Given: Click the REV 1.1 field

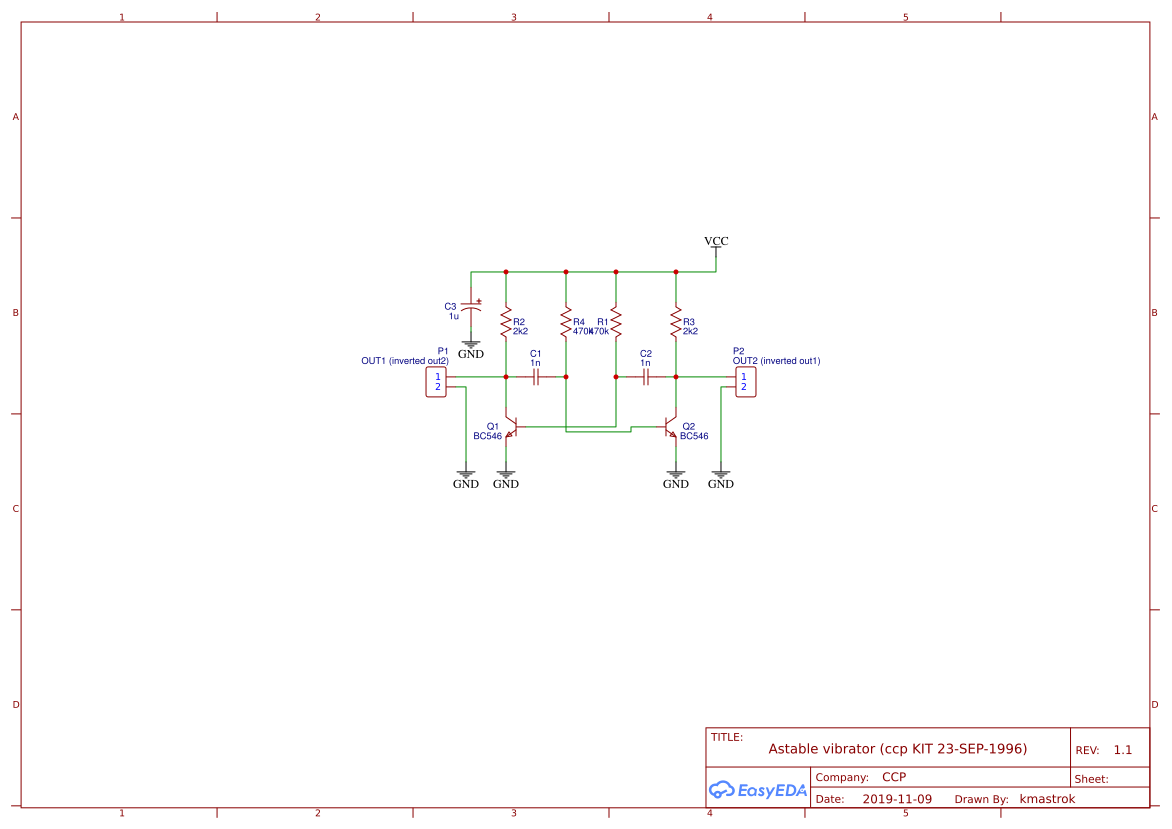Looking at the screenshot, I should tap(1106, 748).
